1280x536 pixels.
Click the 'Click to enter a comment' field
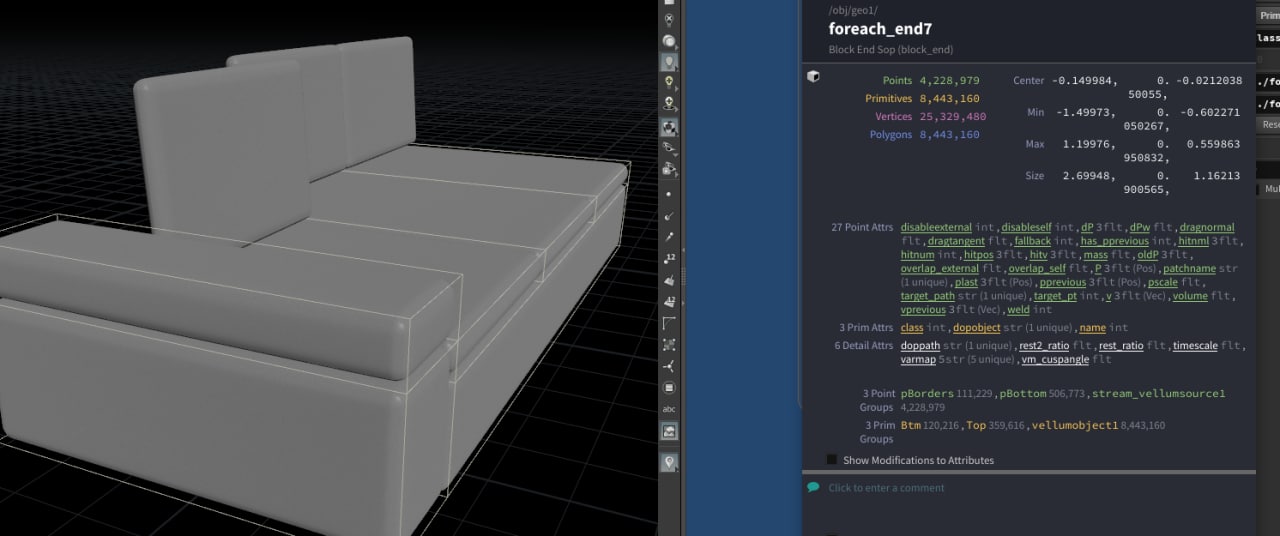[886, 488]
